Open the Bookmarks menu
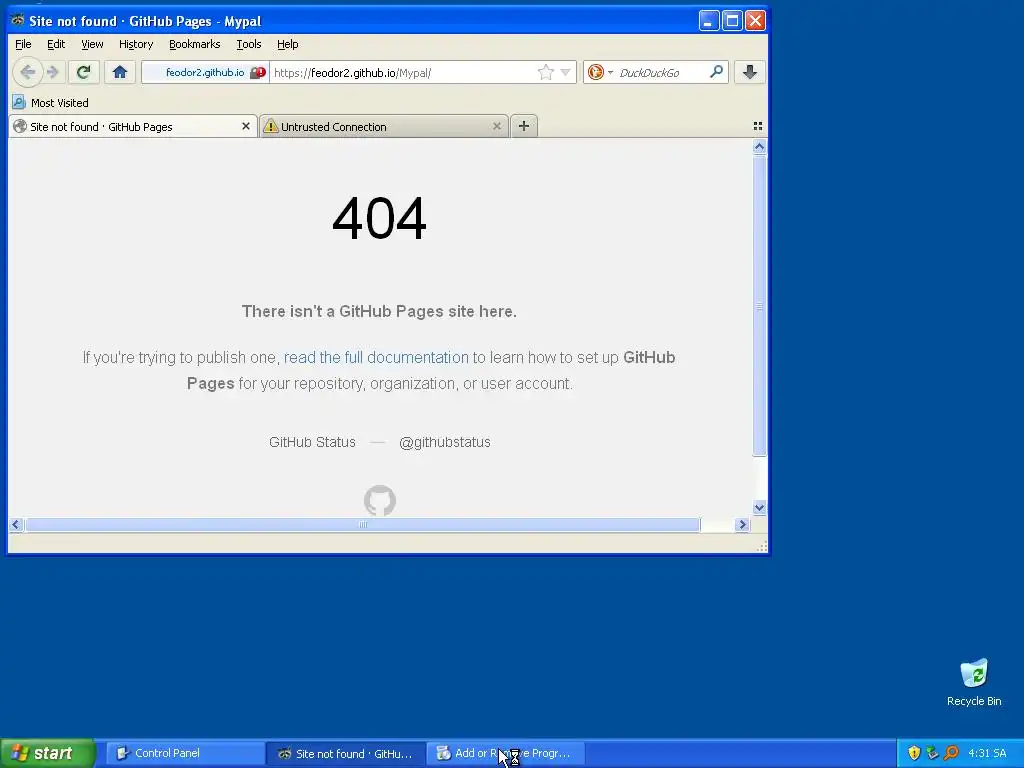This screenshot has width=1024, height=768. (195, 44)
